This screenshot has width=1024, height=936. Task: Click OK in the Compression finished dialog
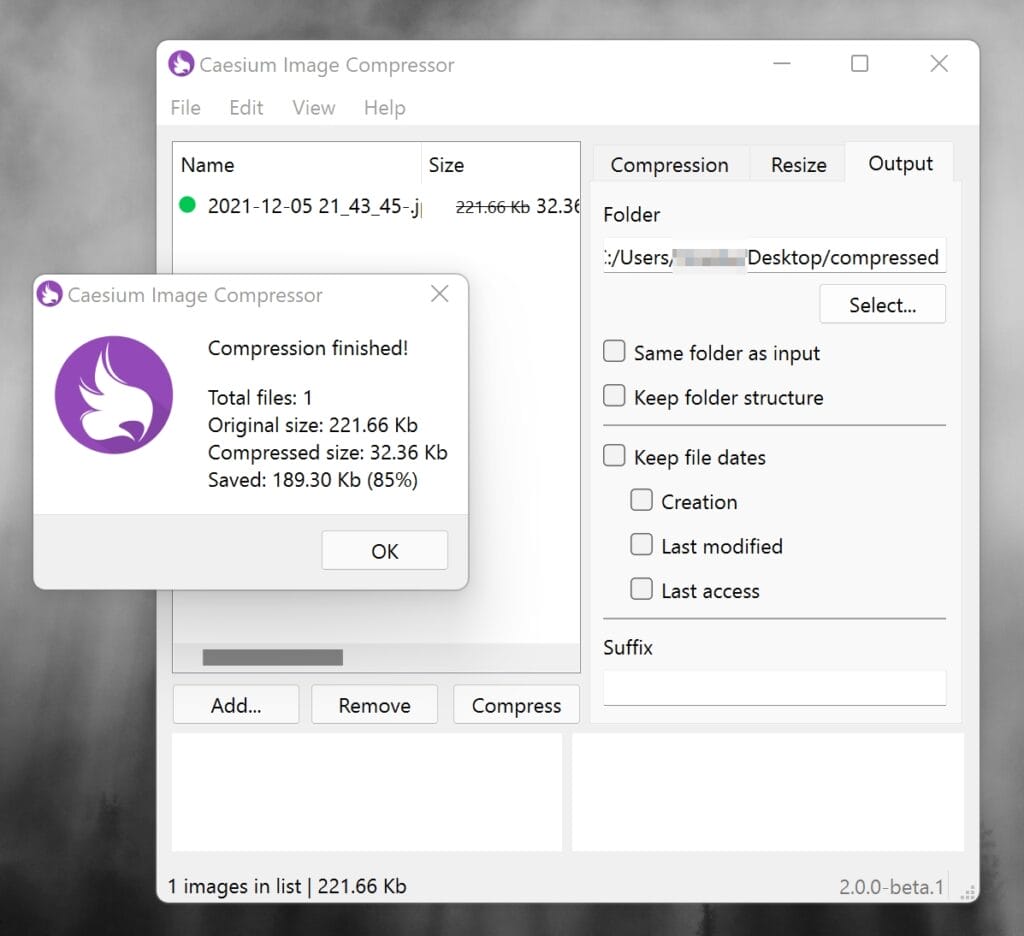click(x=385, y=551)
